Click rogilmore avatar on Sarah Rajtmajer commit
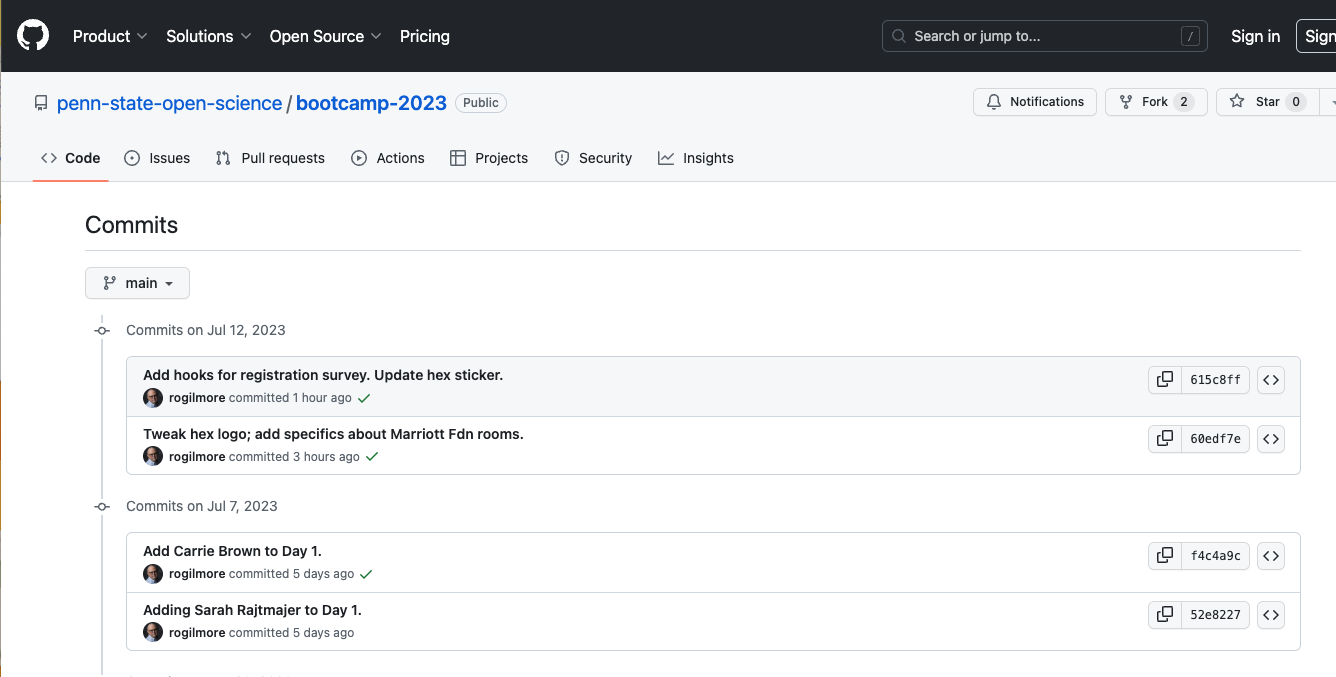 153,632
